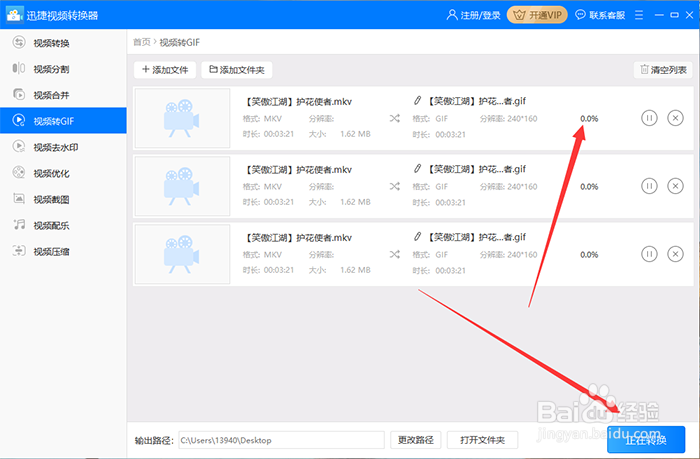Click 注册/登录 in the title bar

pyautogui.click(x=473, y=15)
